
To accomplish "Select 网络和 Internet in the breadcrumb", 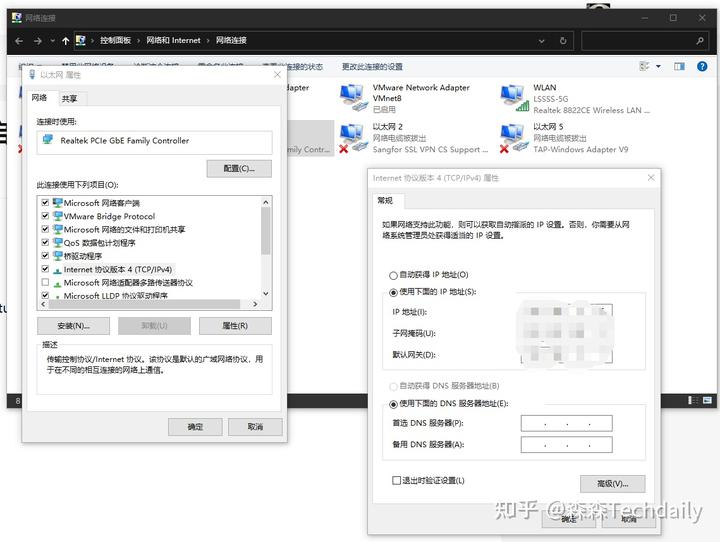I will point(173,40).
